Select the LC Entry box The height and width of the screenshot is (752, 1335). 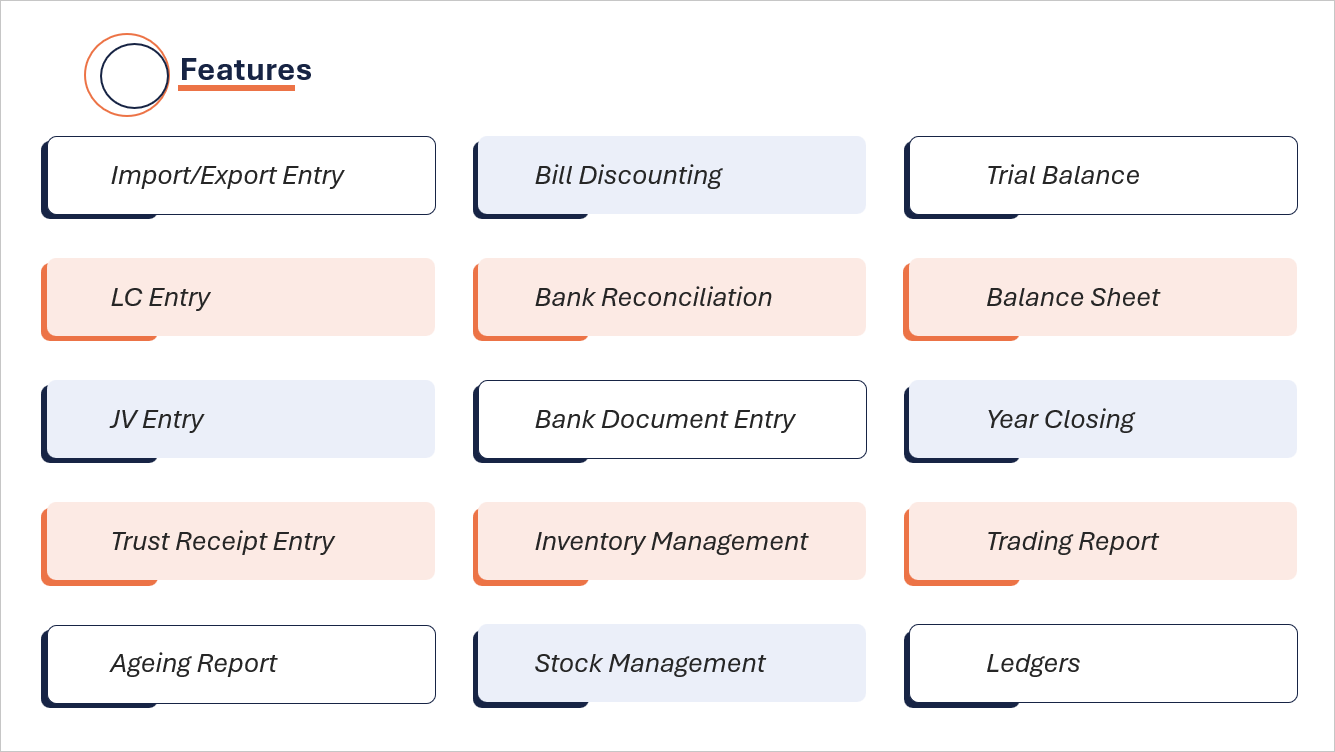pyautogui.click(x=241, y=297)
